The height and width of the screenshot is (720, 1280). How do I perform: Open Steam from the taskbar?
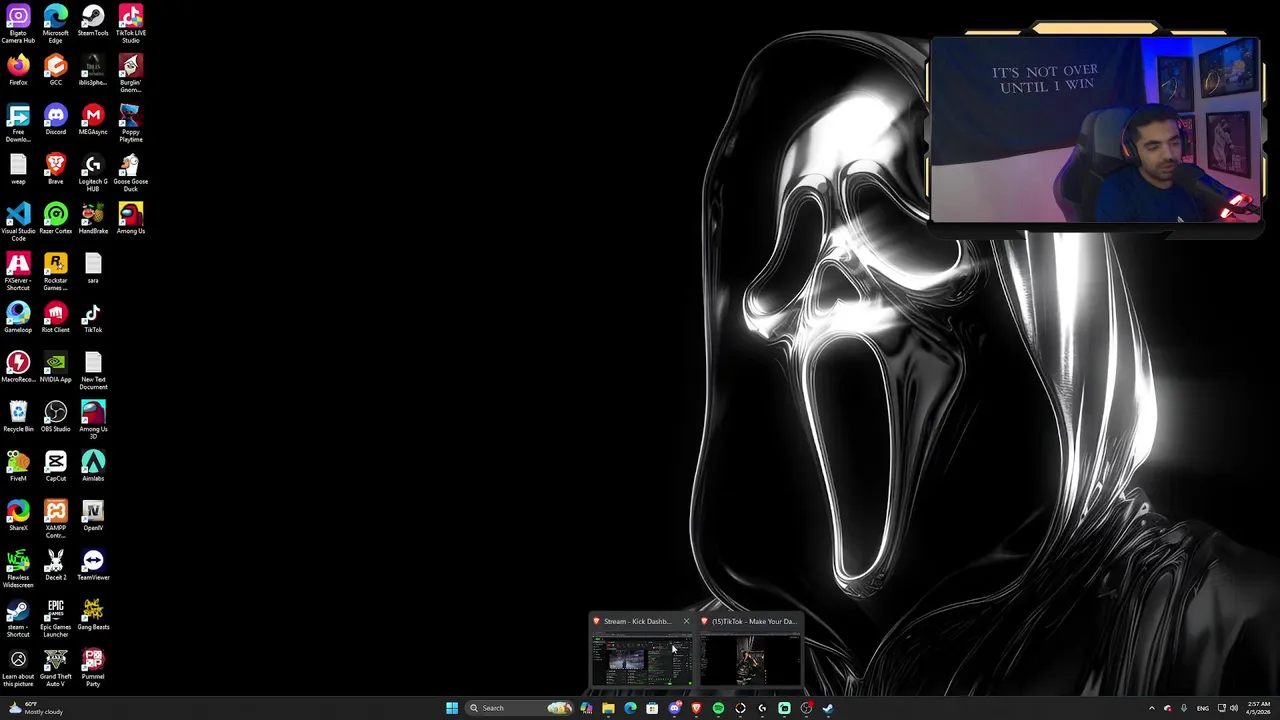828,708
